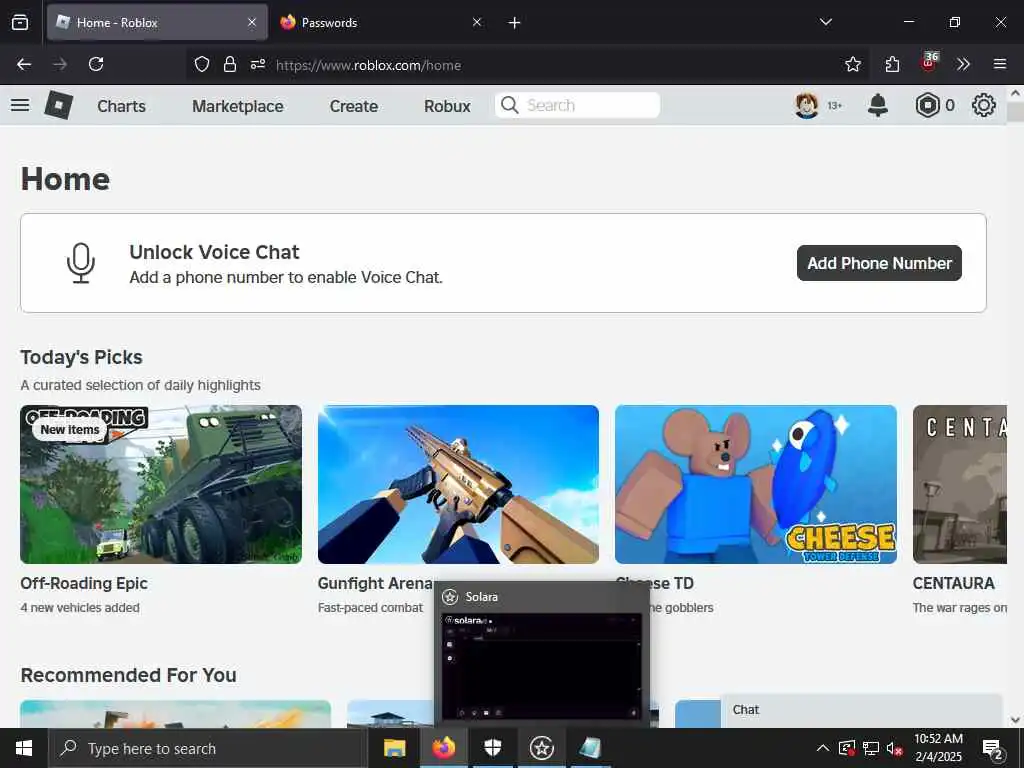Viewport: 1024px width, 768px height.
Task: Show hidden system tray icons
Action: click(x=823, y=748)
